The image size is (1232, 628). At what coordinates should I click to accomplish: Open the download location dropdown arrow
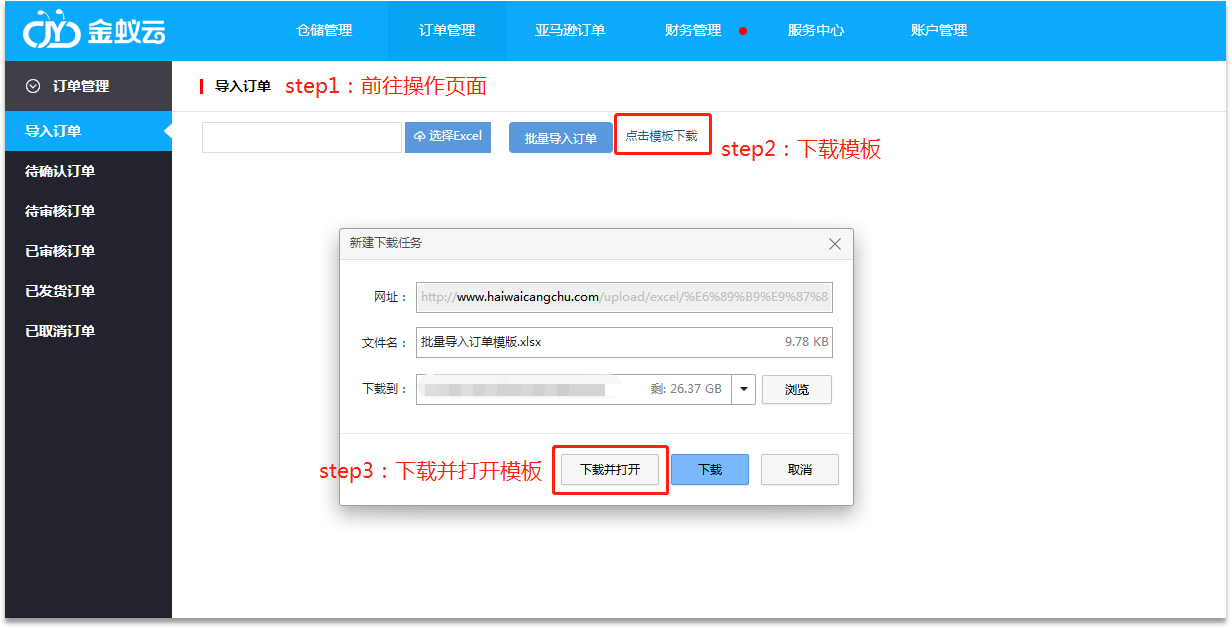743,390
